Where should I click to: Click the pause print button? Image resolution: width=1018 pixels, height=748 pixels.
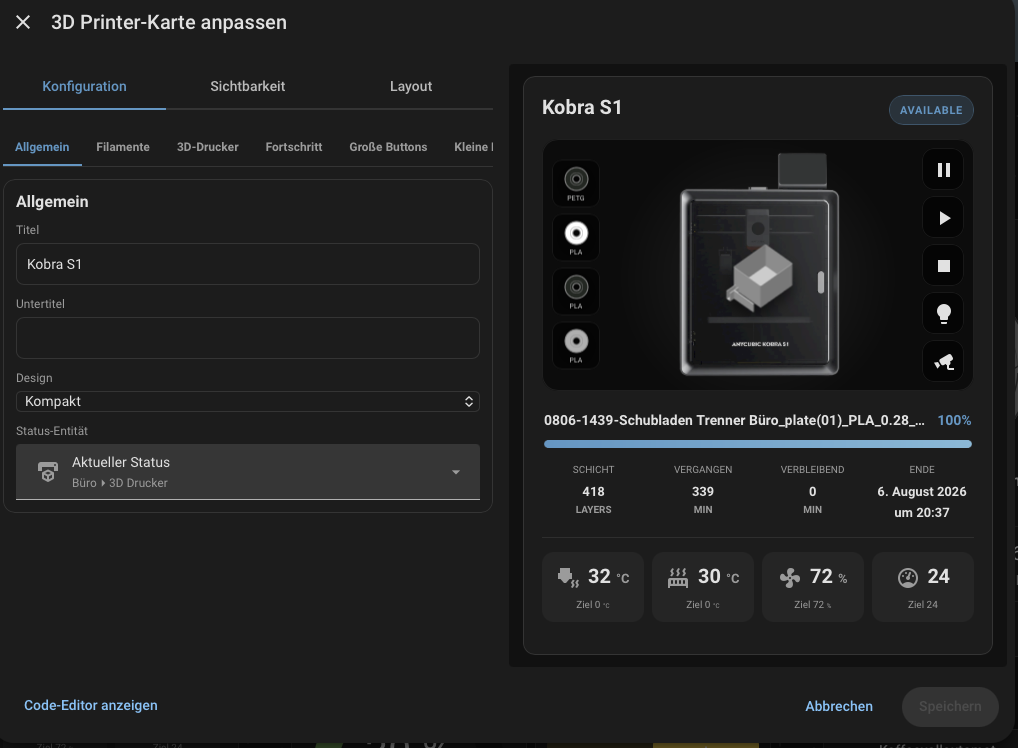[943, 170]
